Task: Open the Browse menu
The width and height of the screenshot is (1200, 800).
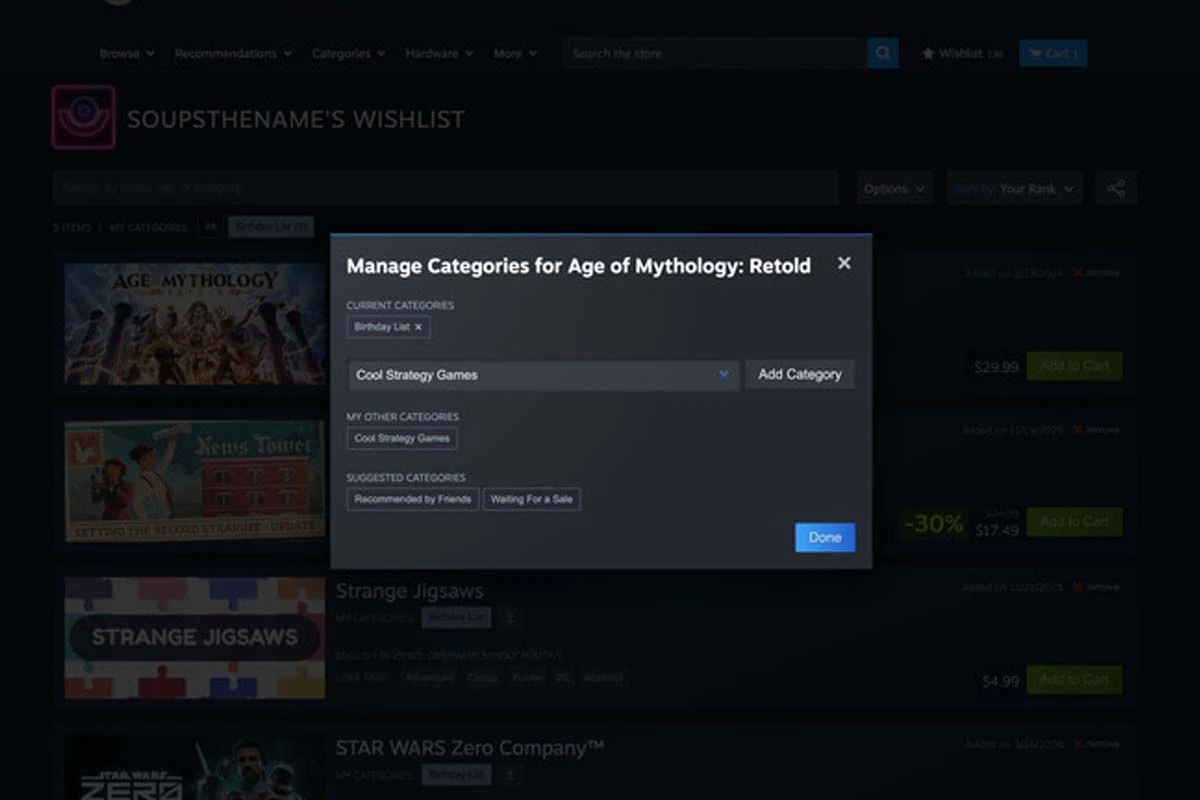Action: (x=126, y=53)
